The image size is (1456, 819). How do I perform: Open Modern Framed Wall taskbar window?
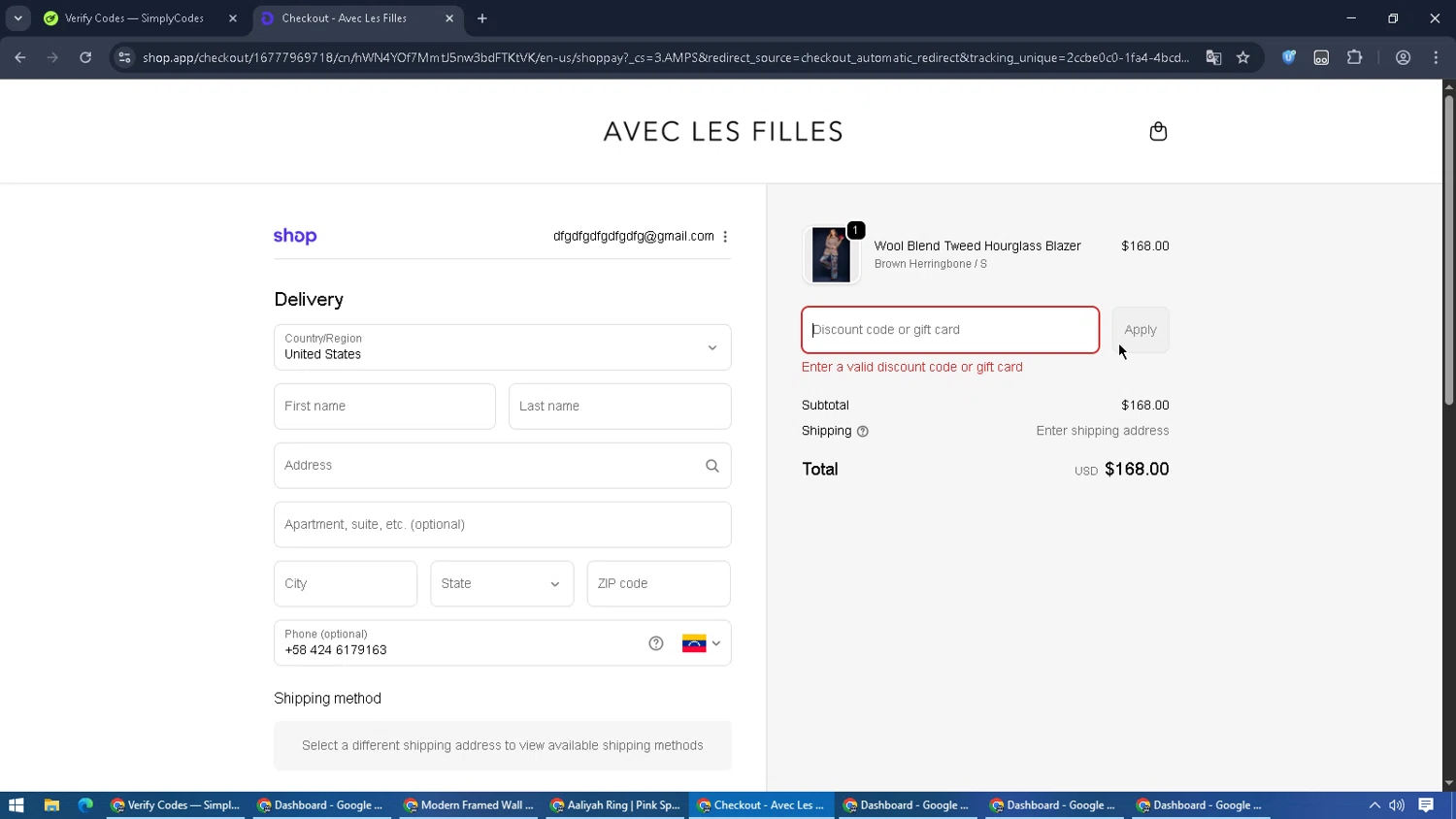click(x=469, y=805)
